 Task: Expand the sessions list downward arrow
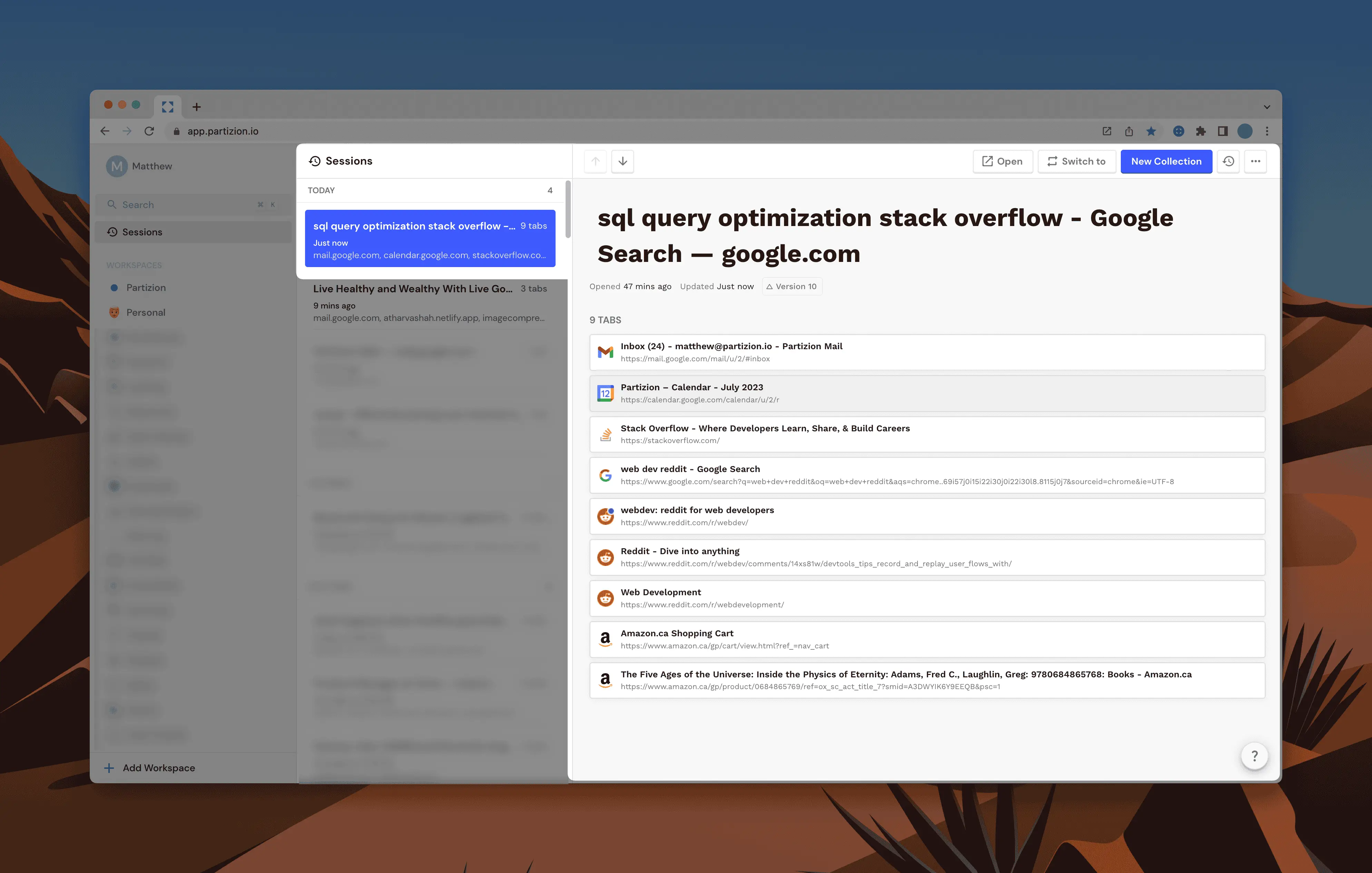pos(623,161)
